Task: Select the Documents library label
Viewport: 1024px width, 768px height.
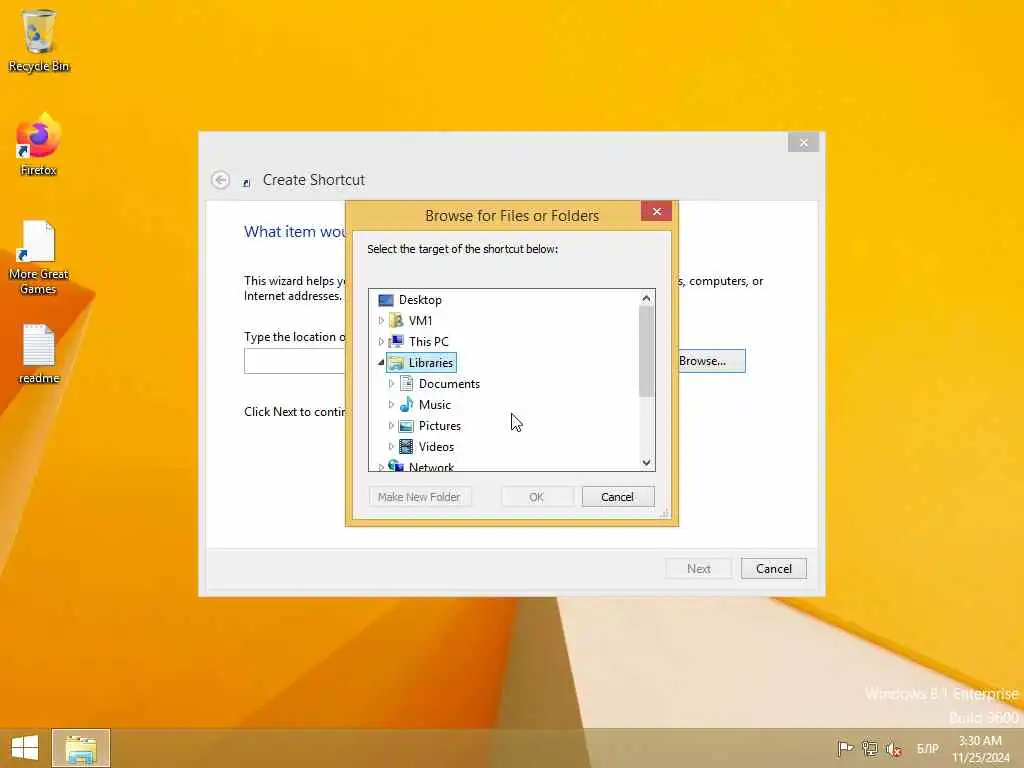Action: [x=449, y=383]
